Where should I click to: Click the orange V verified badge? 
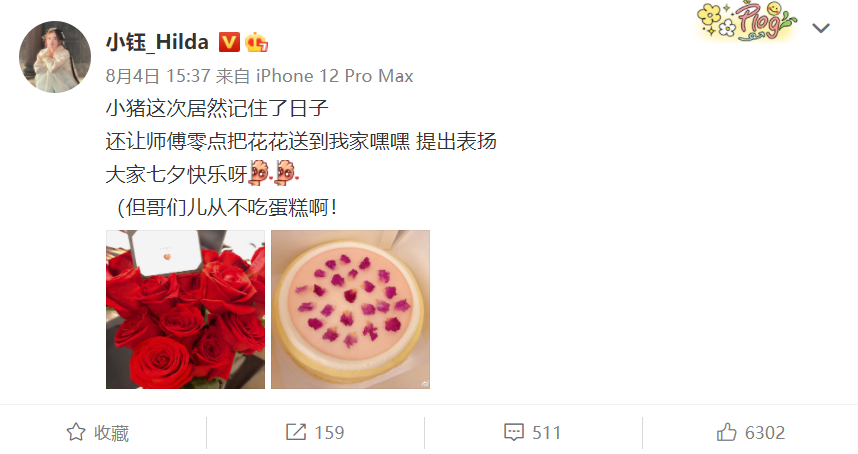[229, 42]
